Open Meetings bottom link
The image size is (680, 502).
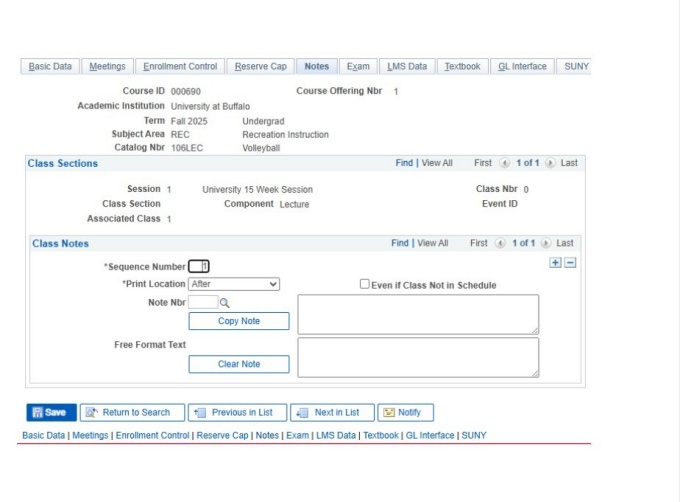90,435
